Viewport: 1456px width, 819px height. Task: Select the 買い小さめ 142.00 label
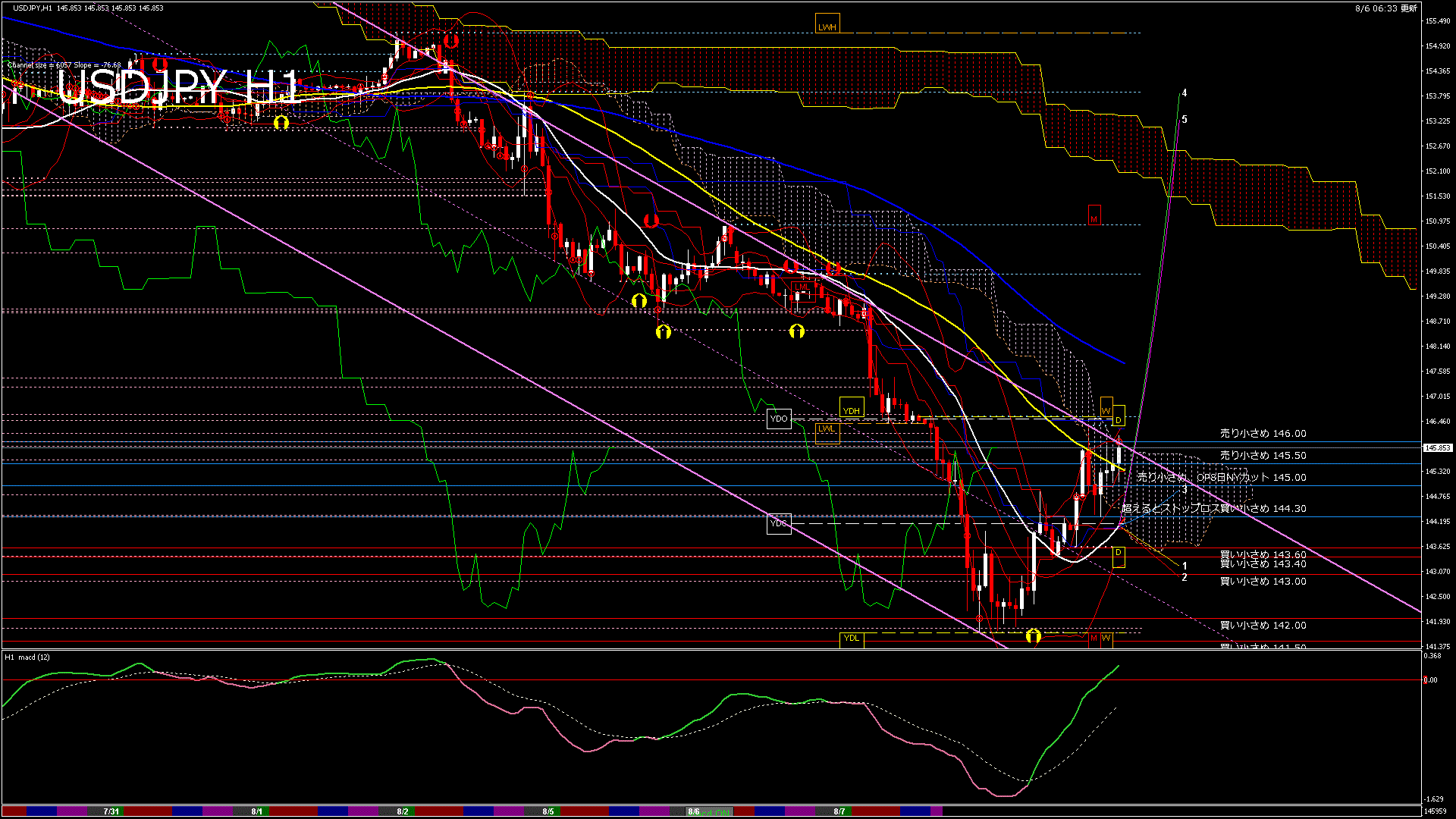pyautogui.click(x=1263, y=626)
